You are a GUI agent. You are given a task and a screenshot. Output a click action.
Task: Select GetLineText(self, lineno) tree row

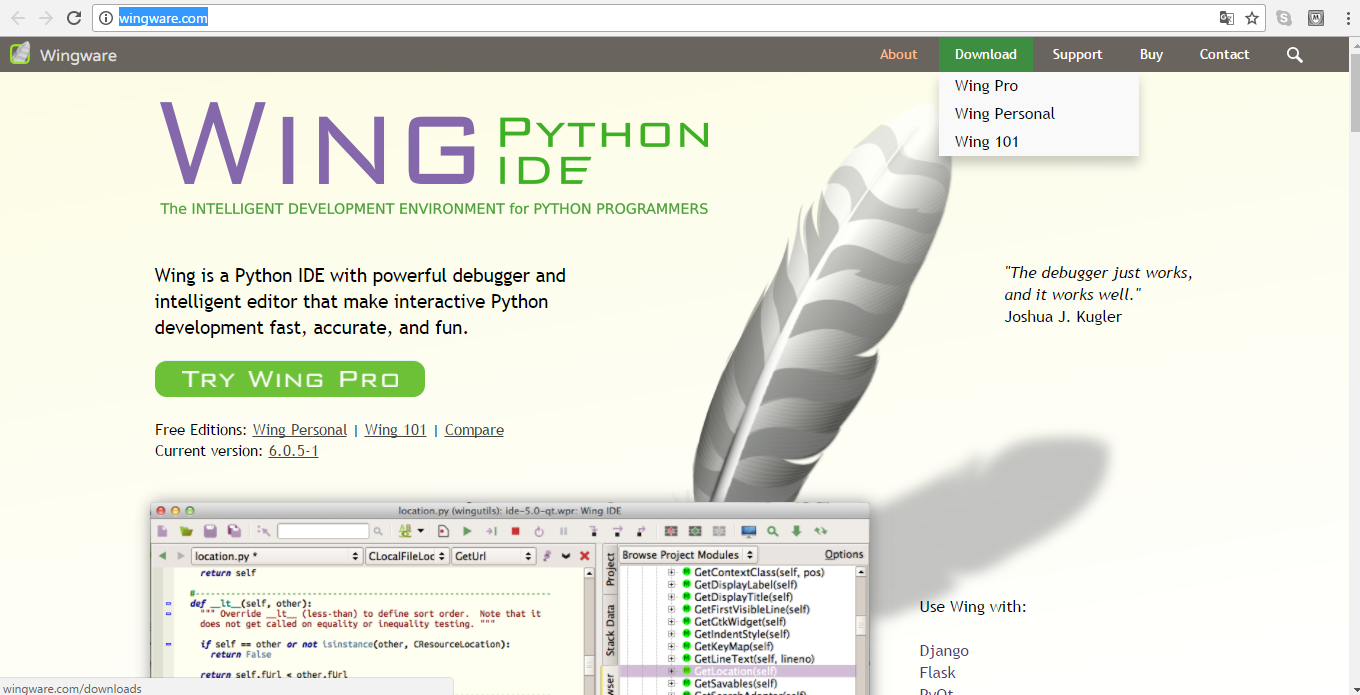tap(754, 659)
